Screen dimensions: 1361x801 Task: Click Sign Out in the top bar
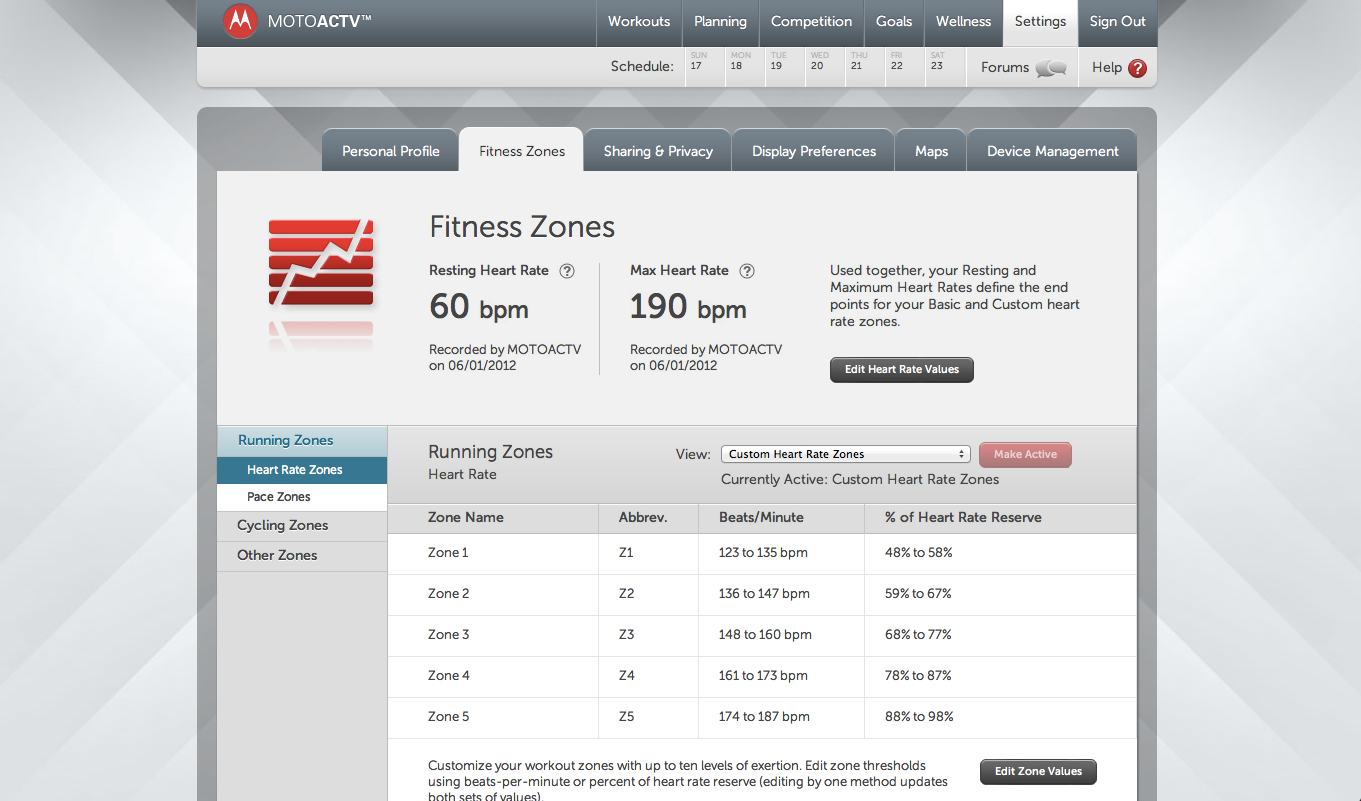point(1117,22)
